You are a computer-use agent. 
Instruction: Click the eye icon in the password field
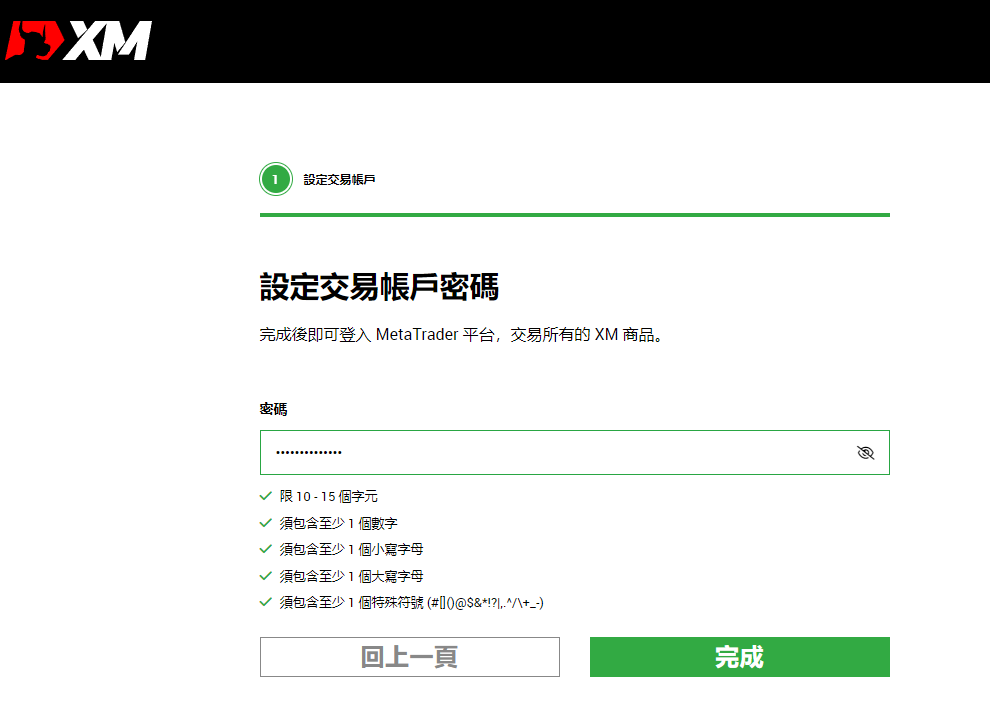pos(866,451)
